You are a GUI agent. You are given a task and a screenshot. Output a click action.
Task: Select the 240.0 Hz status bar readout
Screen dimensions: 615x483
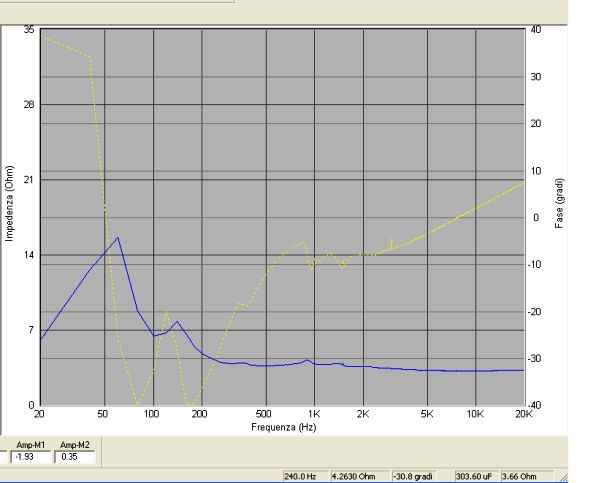point(305,477)
